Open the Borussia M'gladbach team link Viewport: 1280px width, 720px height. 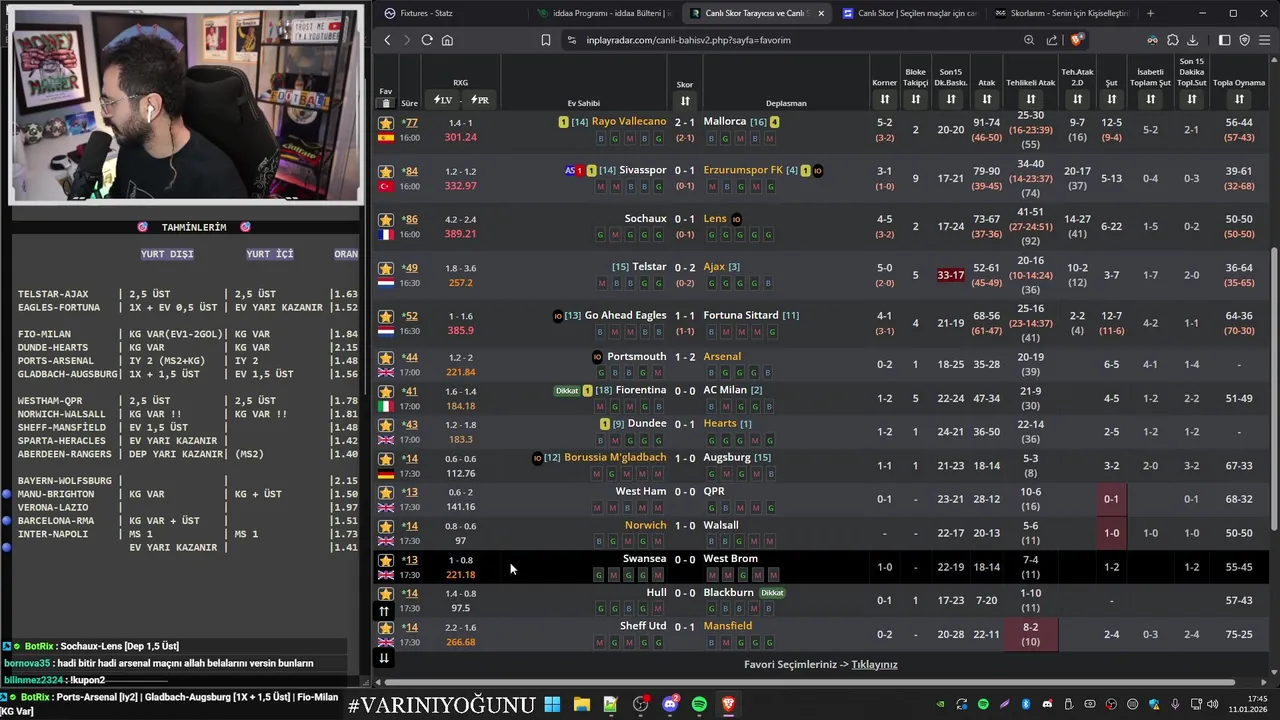(x=615, y=457)
